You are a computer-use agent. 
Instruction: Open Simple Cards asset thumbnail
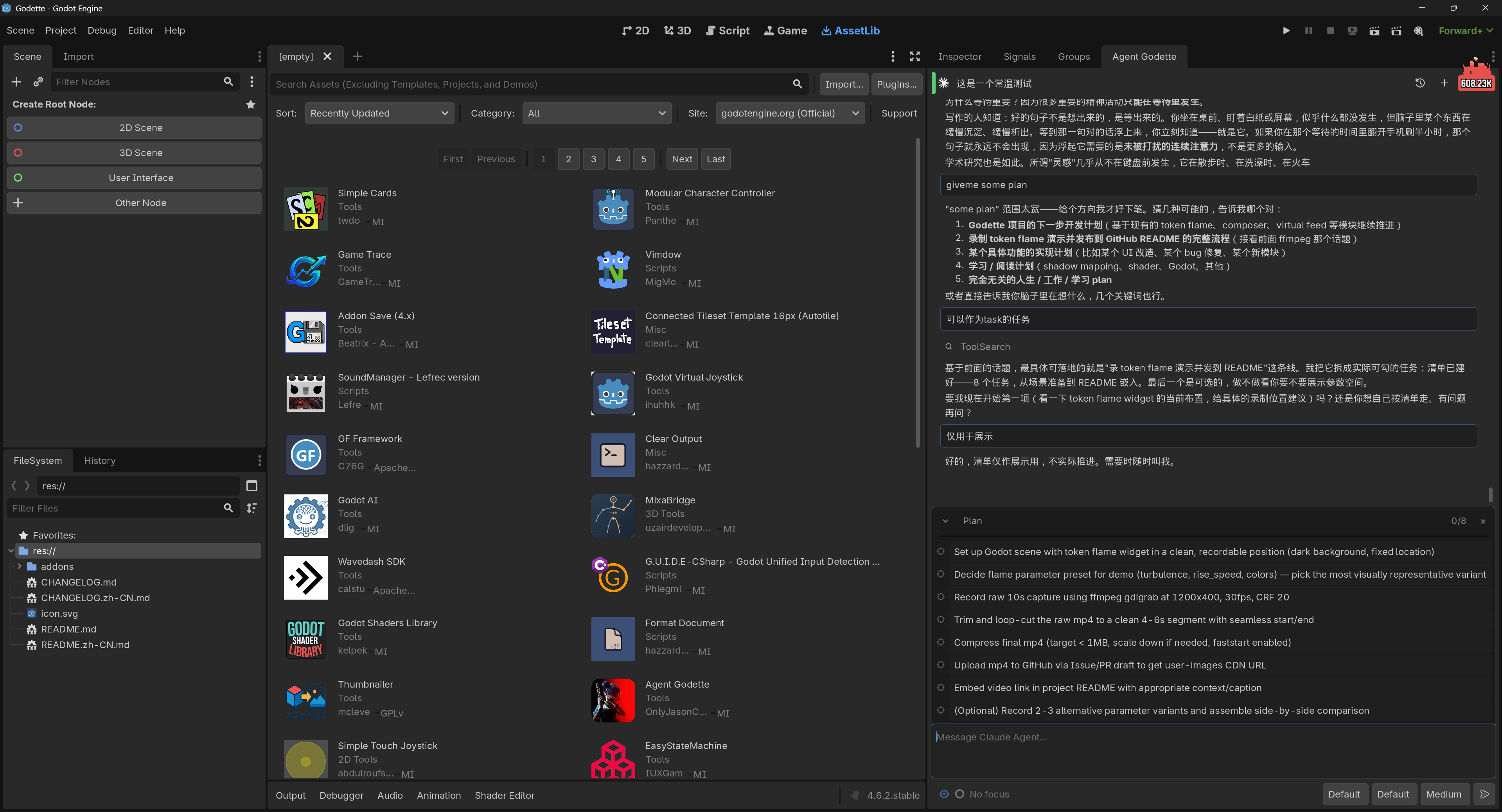tap(305, 209)
